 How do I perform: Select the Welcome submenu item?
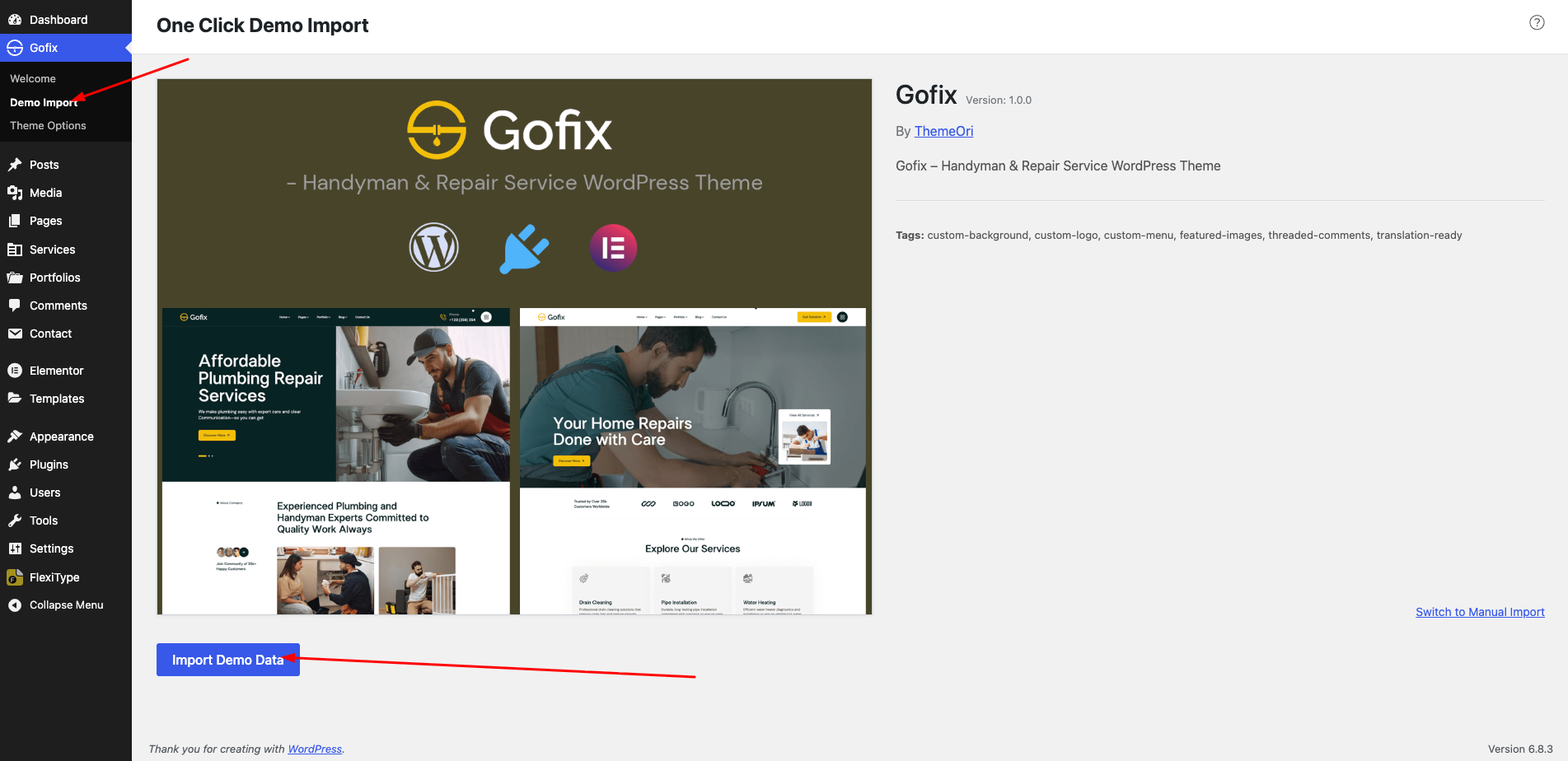click(x=33, y=79)
